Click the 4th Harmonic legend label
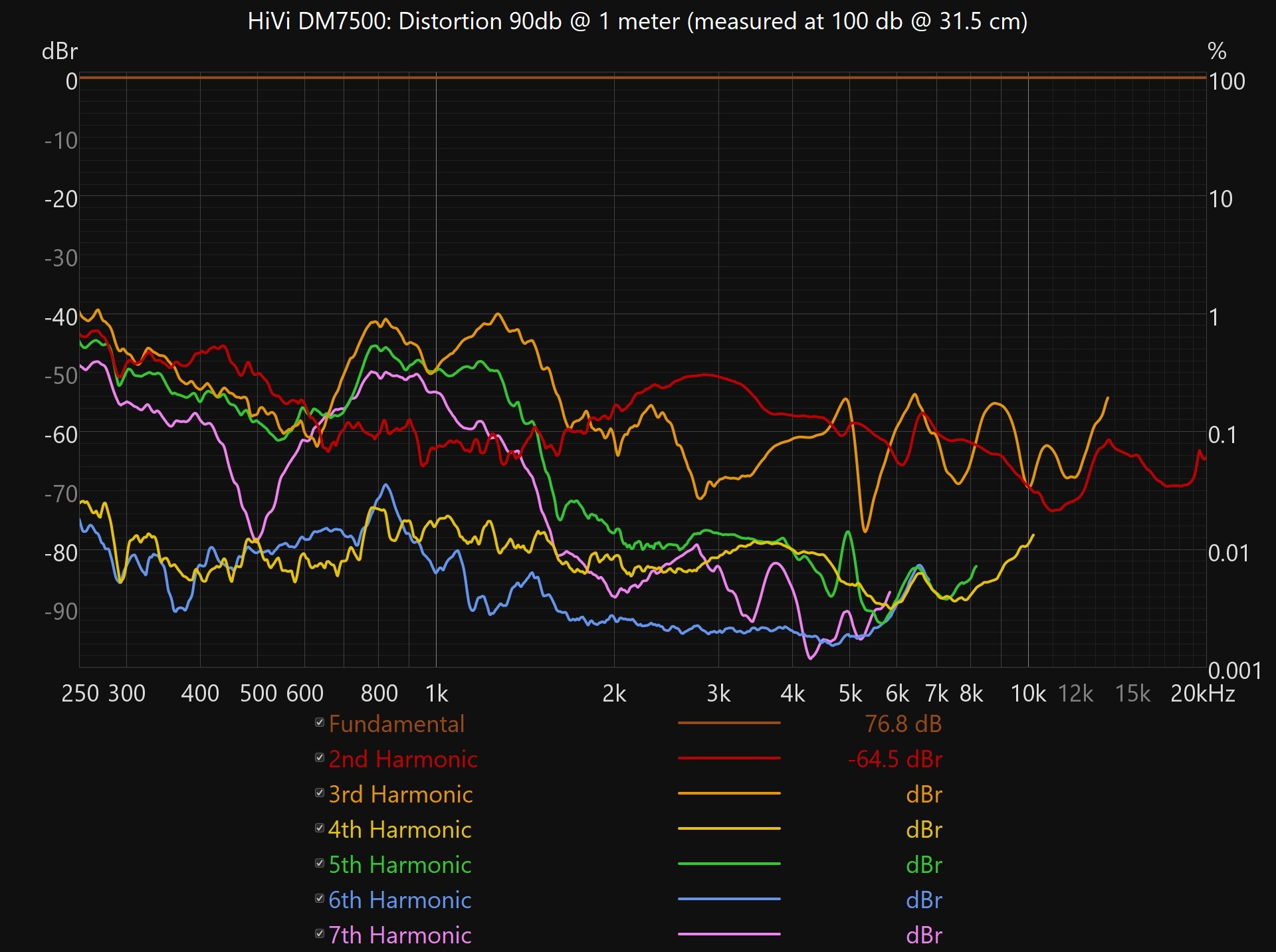The width and height of the screenshot is (1276, 952). point(400,830)
